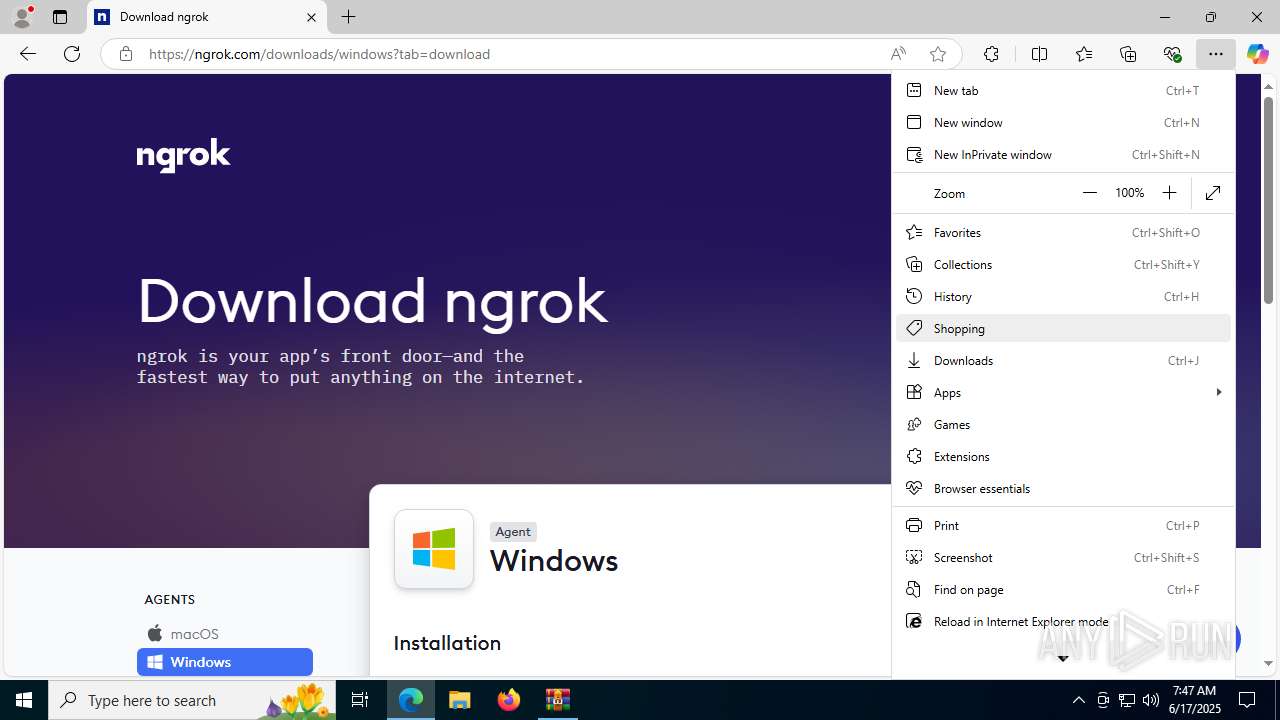Image resolution: width=1280 pixels, height=720 pixels.
Task: Open Browser essentials from the menu
Action: (1063, 488)
